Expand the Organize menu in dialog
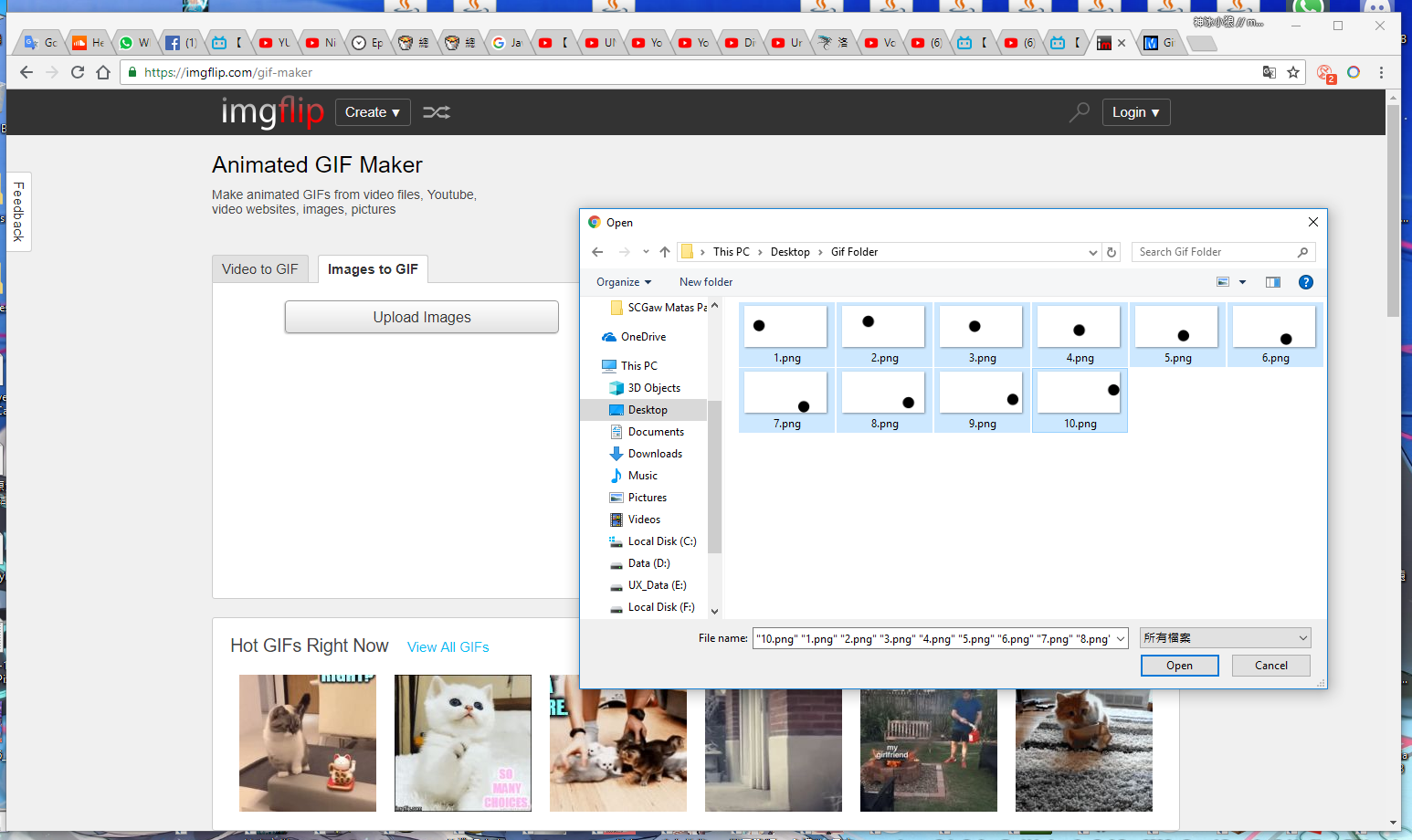The height and width of the screenshot is (840, 1412). coord(624,282)
